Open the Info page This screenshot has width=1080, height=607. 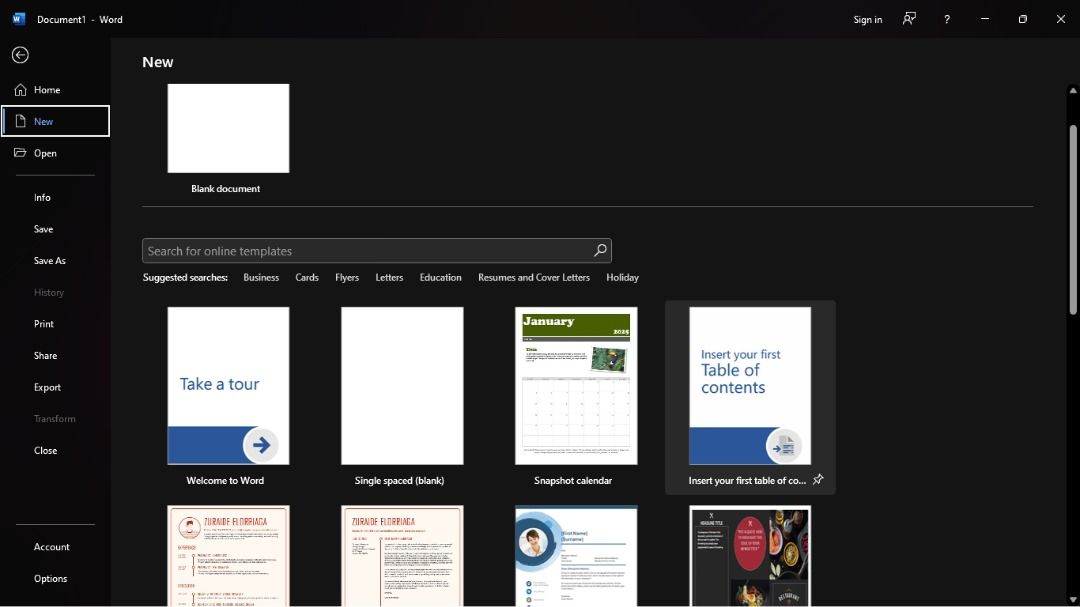coord(42,197)
